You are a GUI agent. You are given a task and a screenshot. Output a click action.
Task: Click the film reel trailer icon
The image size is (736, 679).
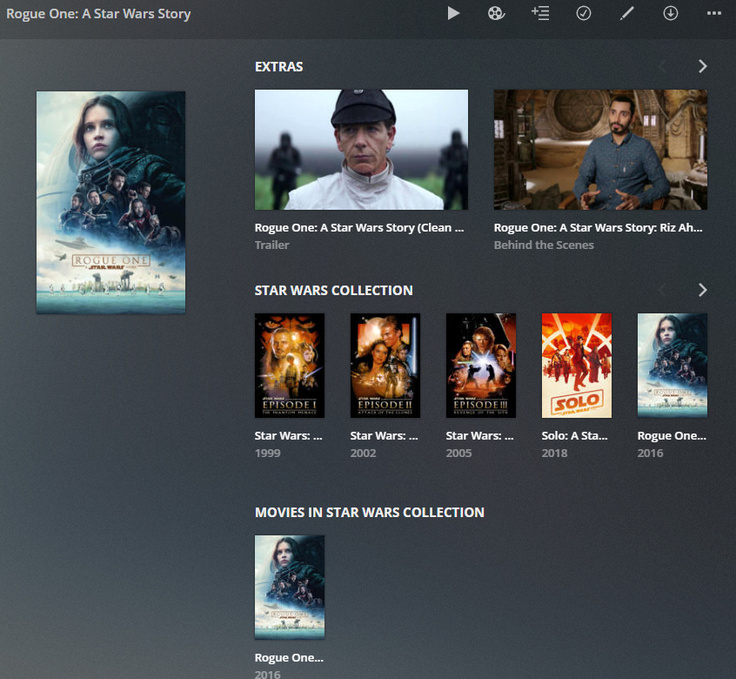tap(496, 13)
